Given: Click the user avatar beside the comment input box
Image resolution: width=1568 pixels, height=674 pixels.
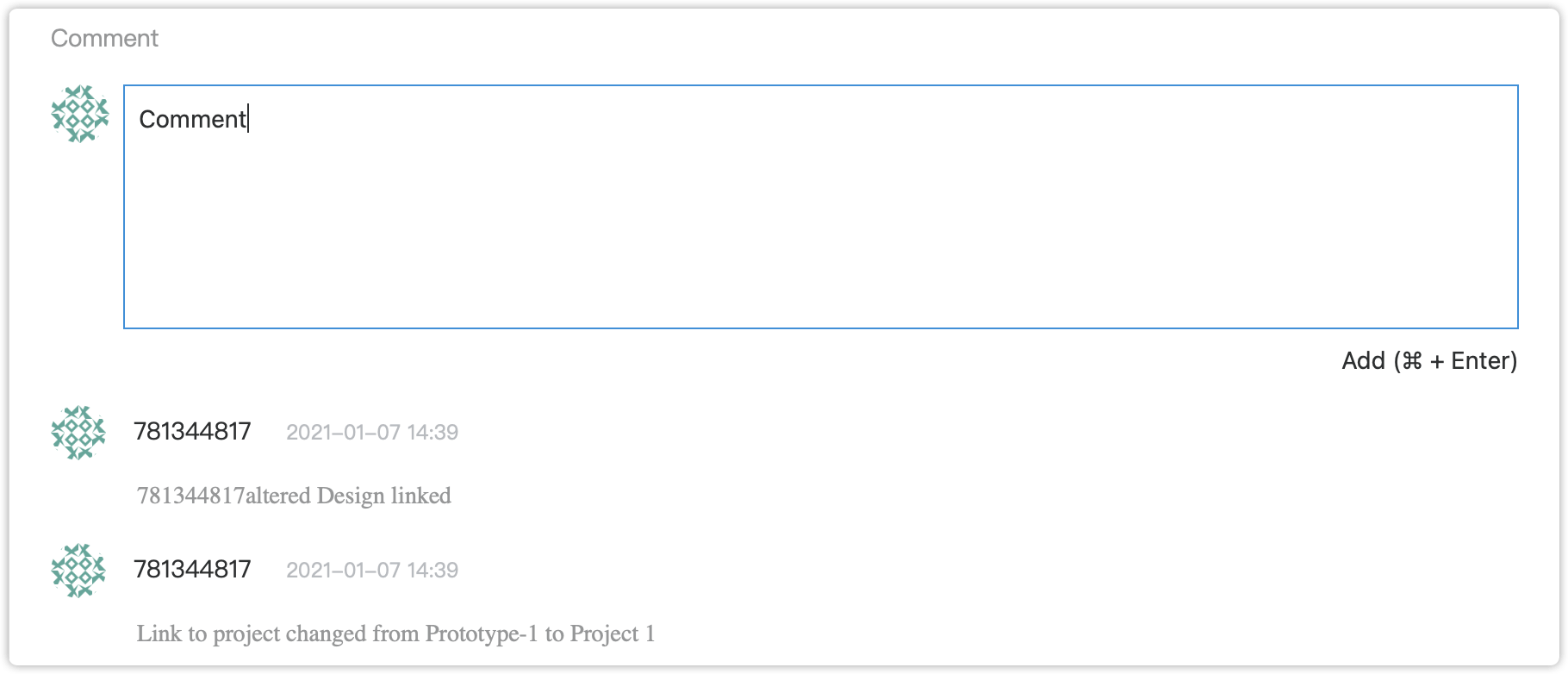Looking at the screenshot, I should click(80, 114).
